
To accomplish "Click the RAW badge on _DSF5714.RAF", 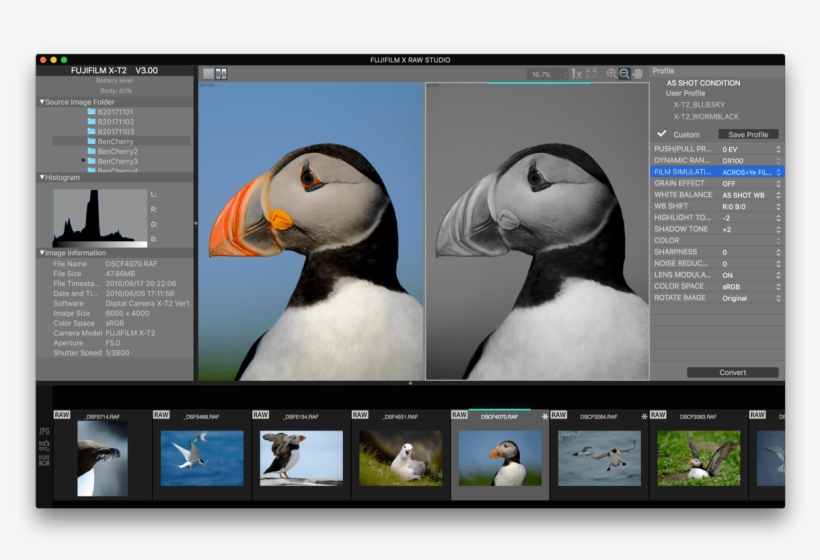I will click(x=62, y=415).
